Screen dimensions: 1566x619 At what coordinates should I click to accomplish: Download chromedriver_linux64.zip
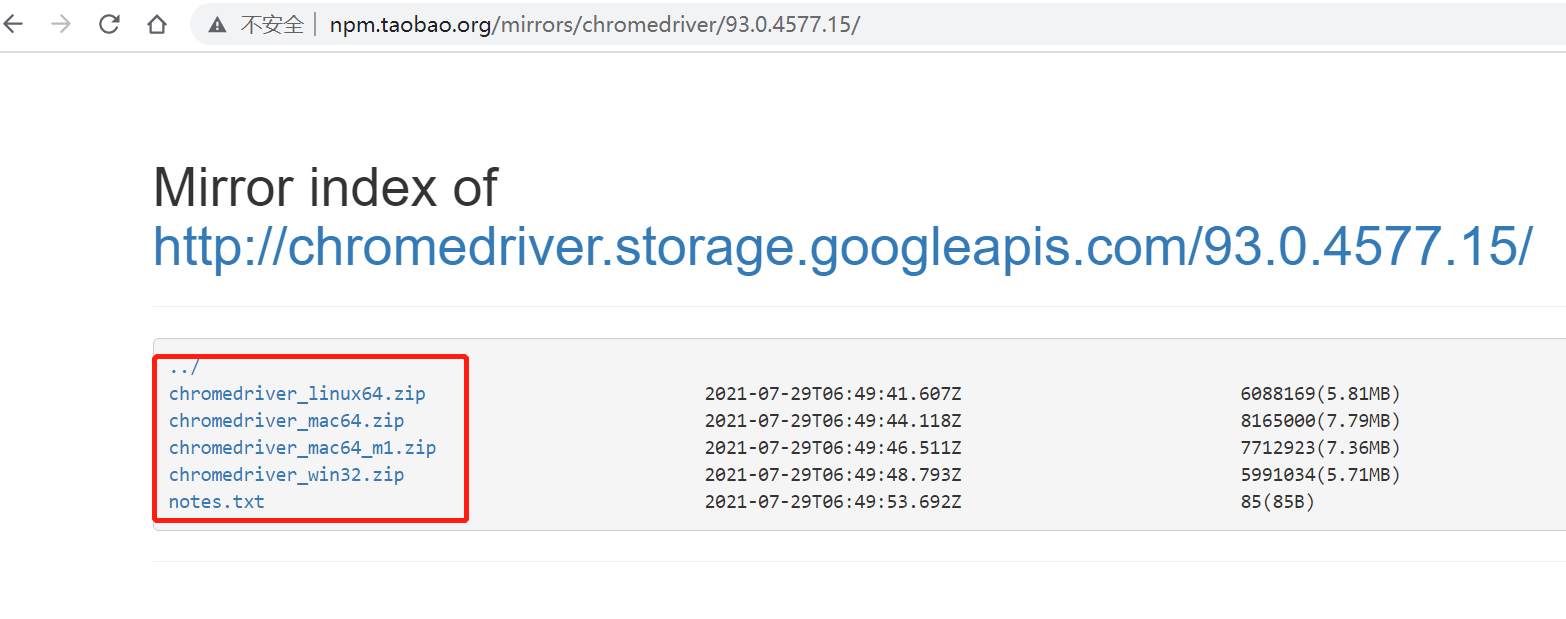(x=297, y=394)
